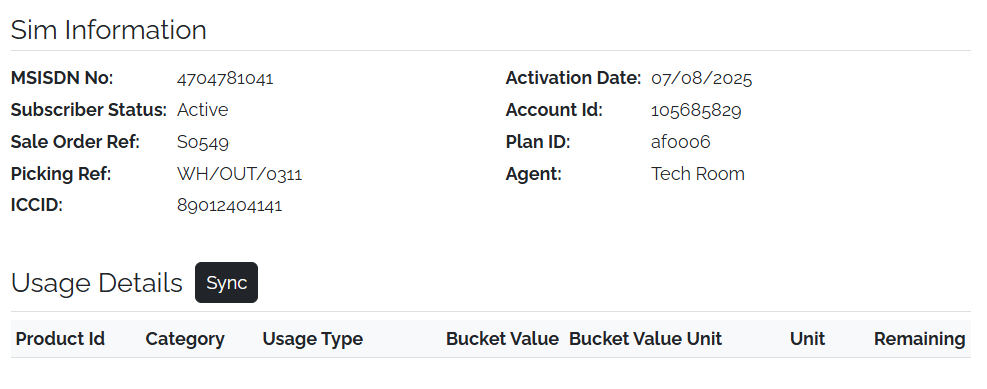This screenshot has width=987, height=389.
Task: Sort by Product Id column header
Action: point(60,339)
